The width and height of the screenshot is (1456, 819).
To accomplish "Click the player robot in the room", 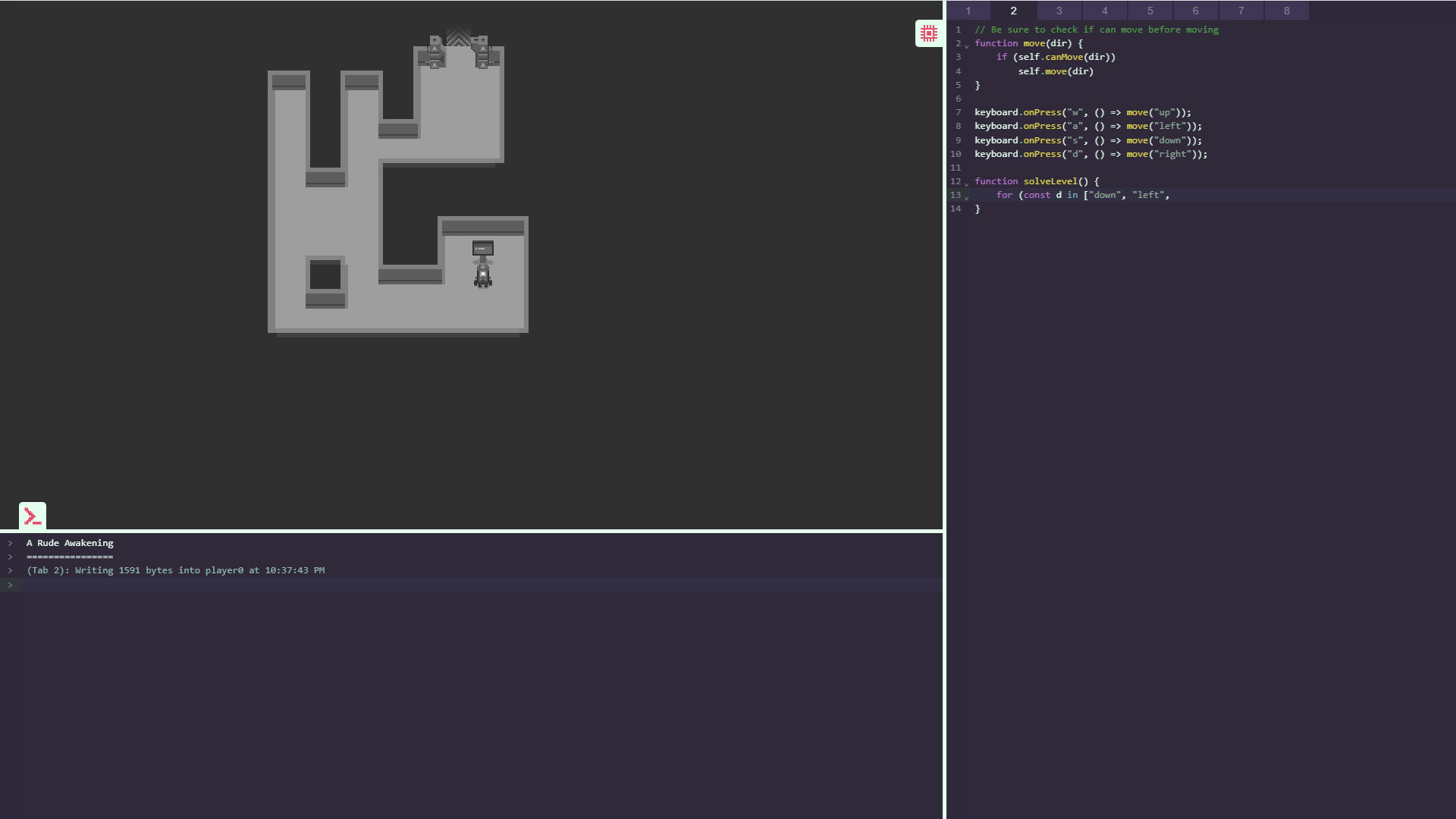I will tap(483, 275).
